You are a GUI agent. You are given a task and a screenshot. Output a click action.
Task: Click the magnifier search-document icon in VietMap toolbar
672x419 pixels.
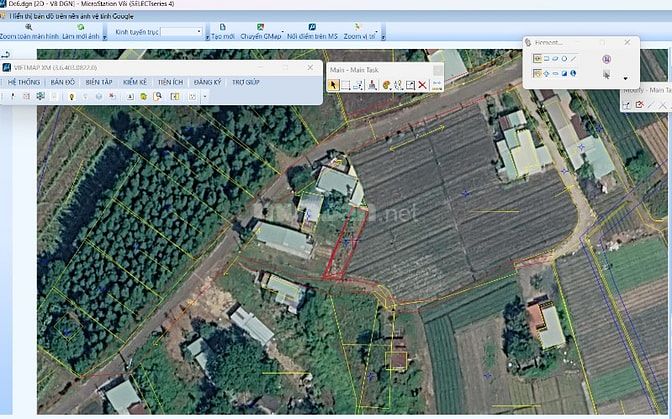(158, 96)
